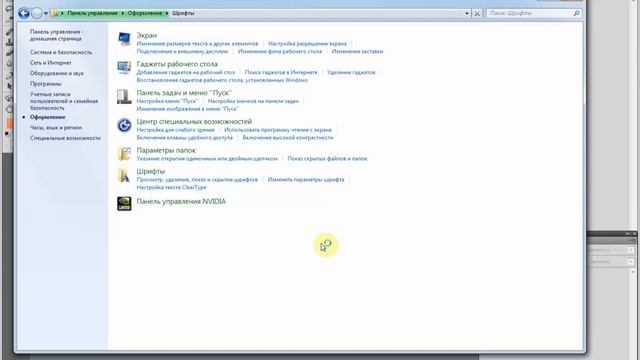The width and height of the screenshot is (640, 360).
Task: Click 'Изменение заставки' link
Action: pos(357,51)
